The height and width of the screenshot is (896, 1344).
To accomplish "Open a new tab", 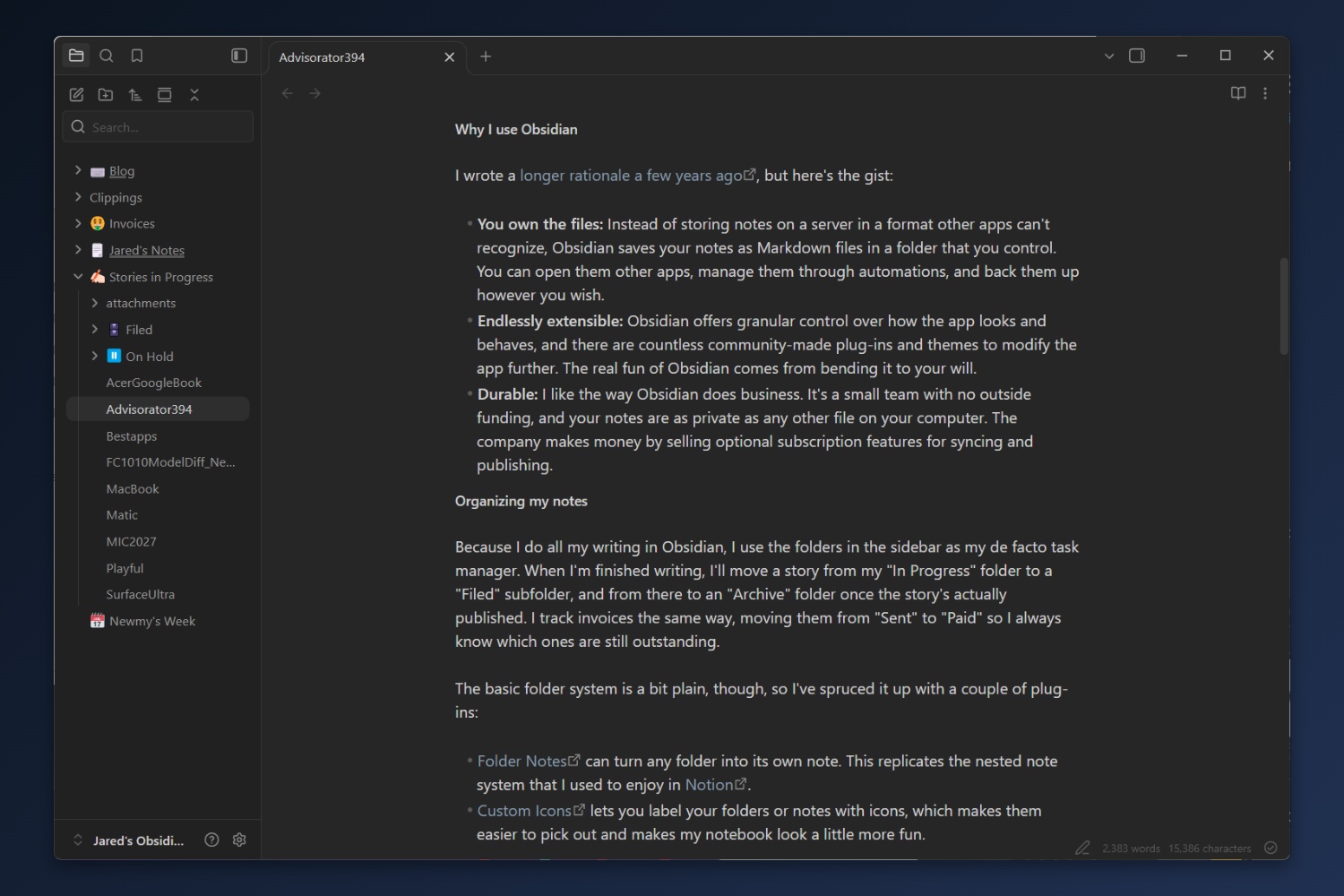I will [486, 56].
